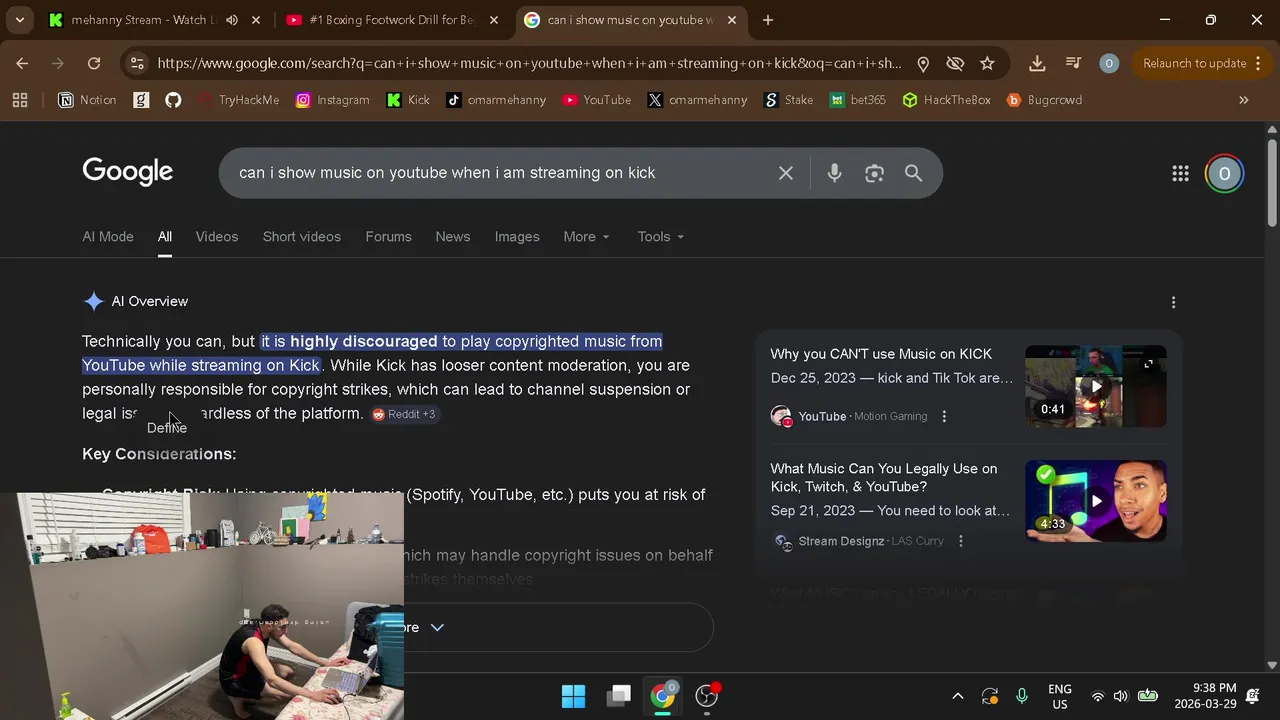Start voice search with microphone

point(834,173)
